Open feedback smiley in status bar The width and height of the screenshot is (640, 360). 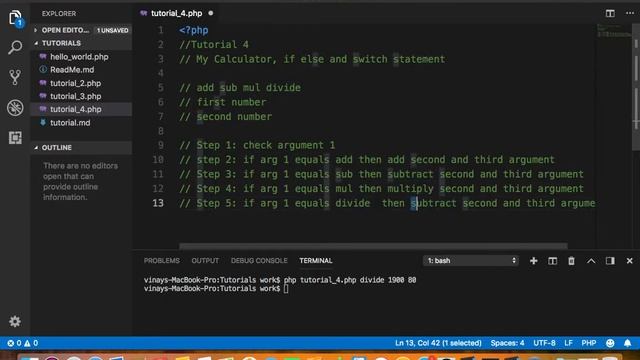point(610,343)
